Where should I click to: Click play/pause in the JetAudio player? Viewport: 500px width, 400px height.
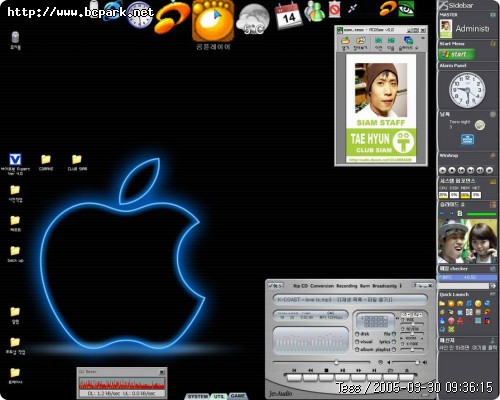[343, 377]
